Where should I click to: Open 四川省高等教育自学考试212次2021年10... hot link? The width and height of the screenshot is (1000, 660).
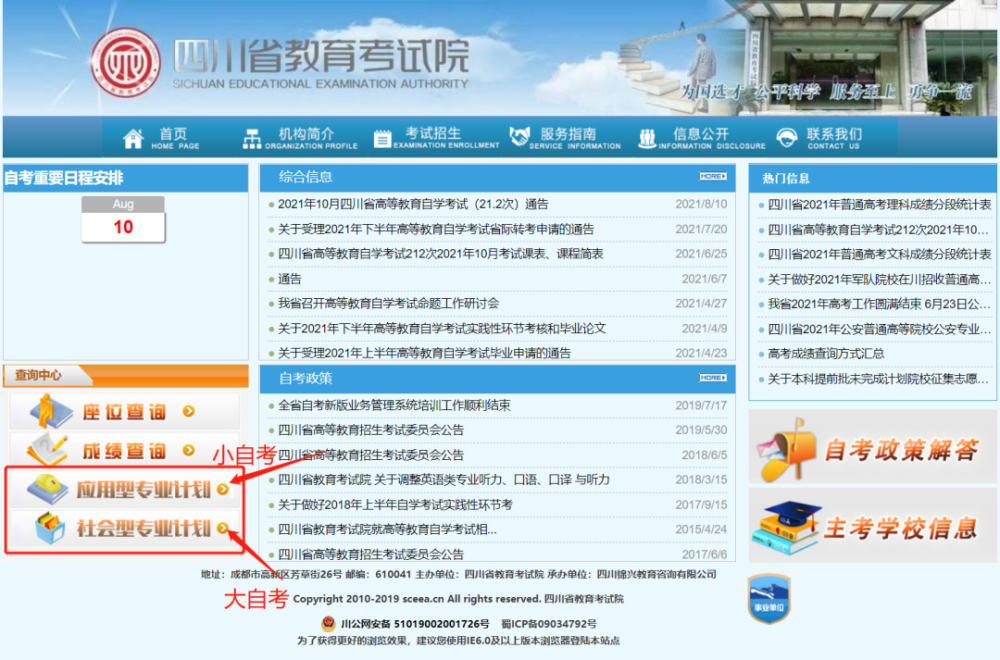coord(878,230)
